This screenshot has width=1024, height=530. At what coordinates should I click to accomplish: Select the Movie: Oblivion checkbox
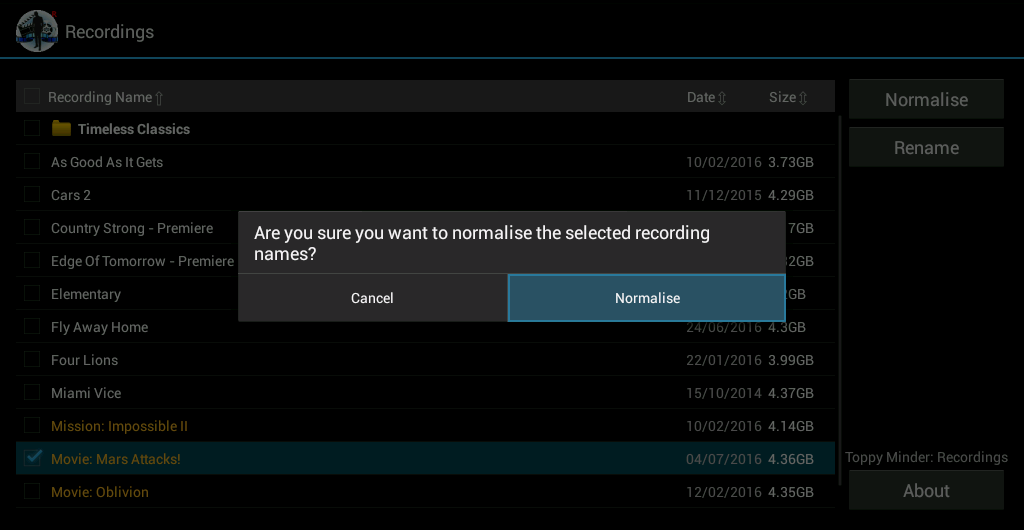click(x=32, y=492)
